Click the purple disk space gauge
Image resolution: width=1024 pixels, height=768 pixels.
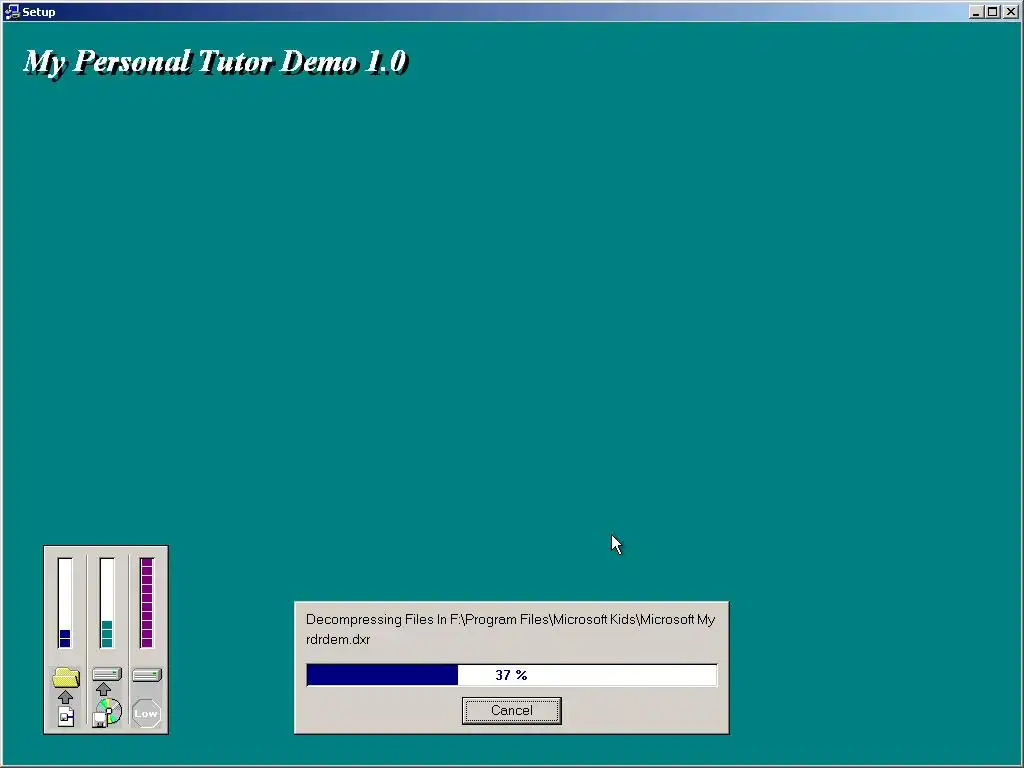point(147,603)
